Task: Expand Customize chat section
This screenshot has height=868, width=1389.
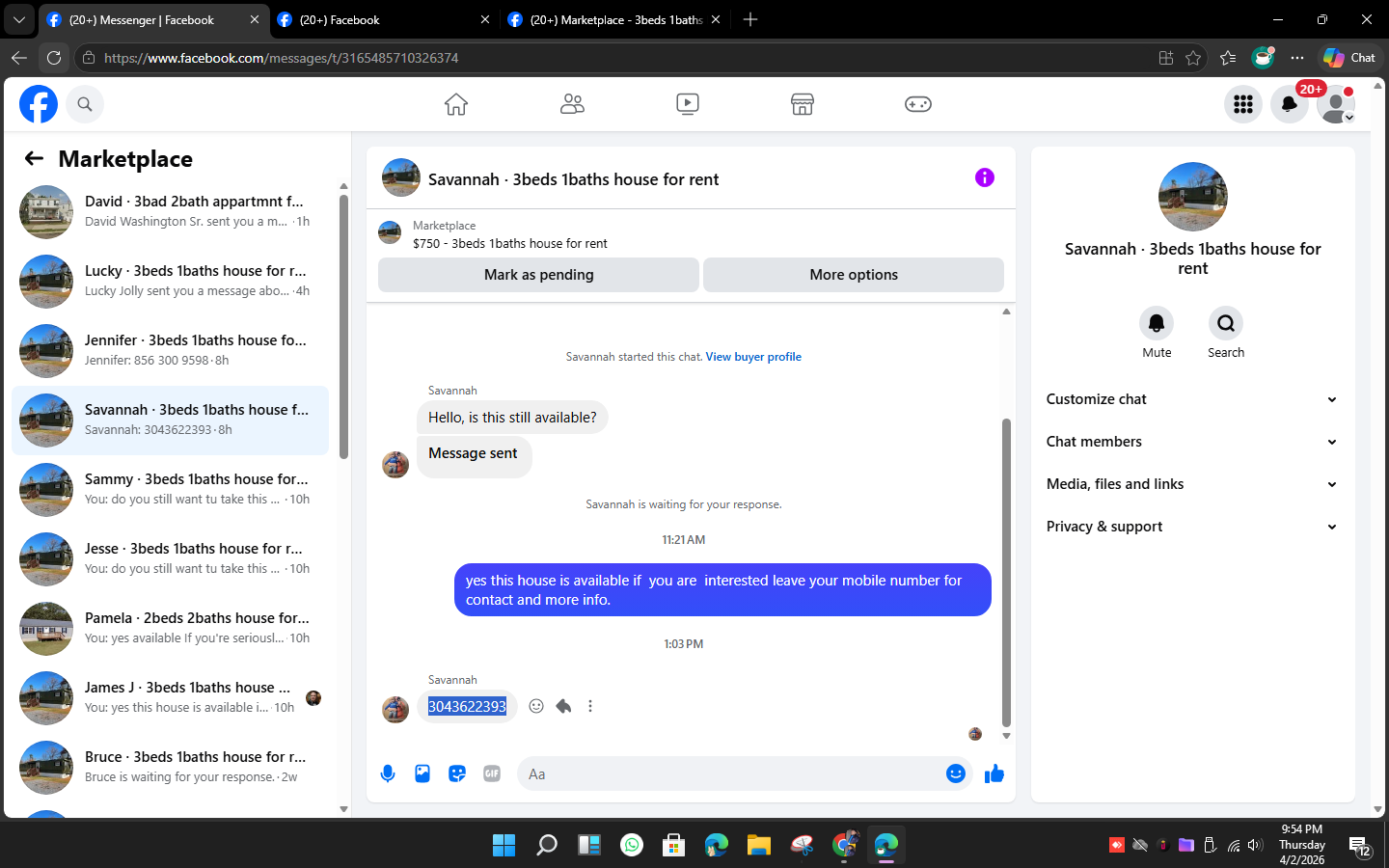Action: [1192, 399]
